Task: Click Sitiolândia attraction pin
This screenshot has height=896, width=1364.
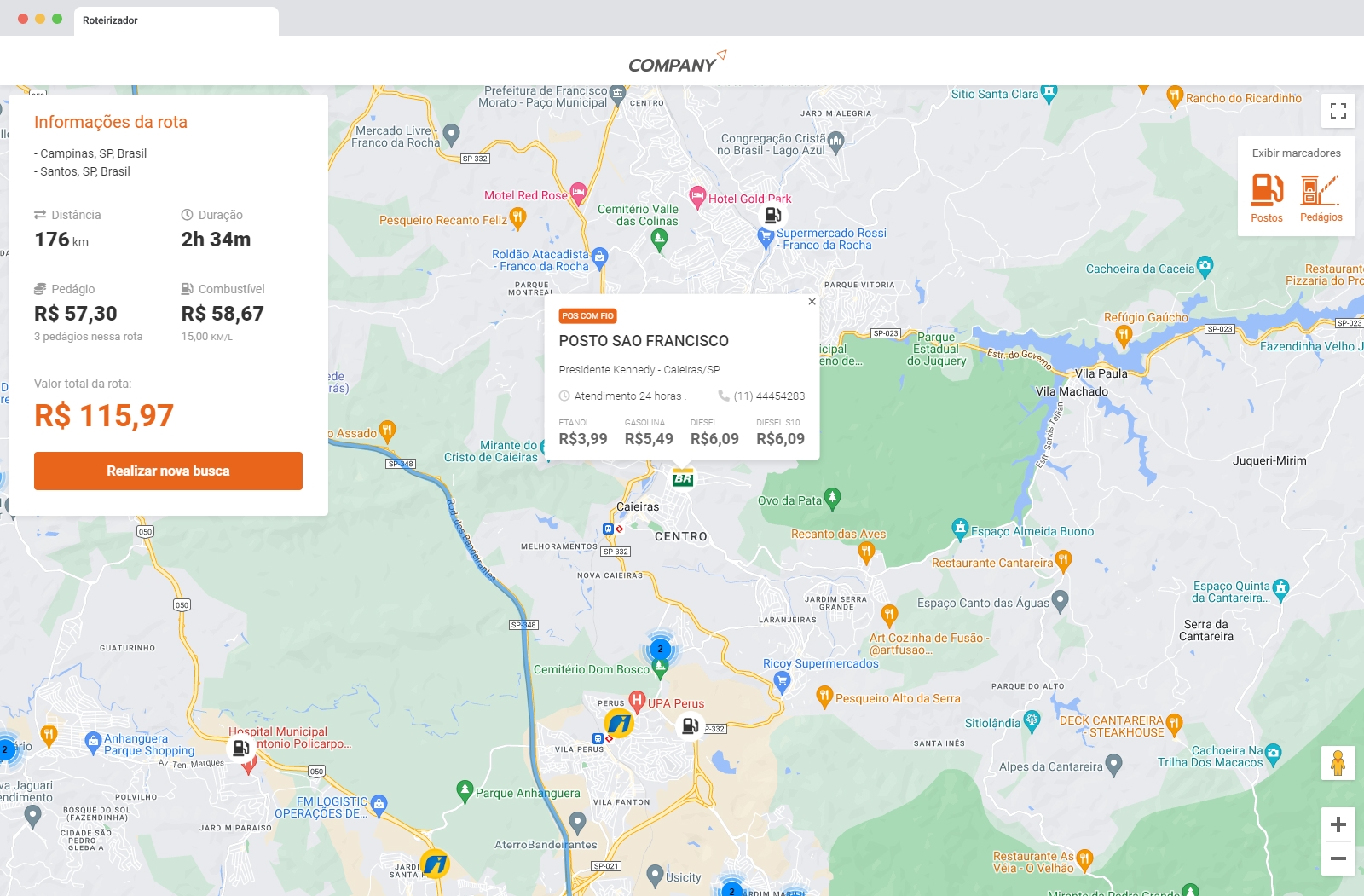Action: (1032, 721)
